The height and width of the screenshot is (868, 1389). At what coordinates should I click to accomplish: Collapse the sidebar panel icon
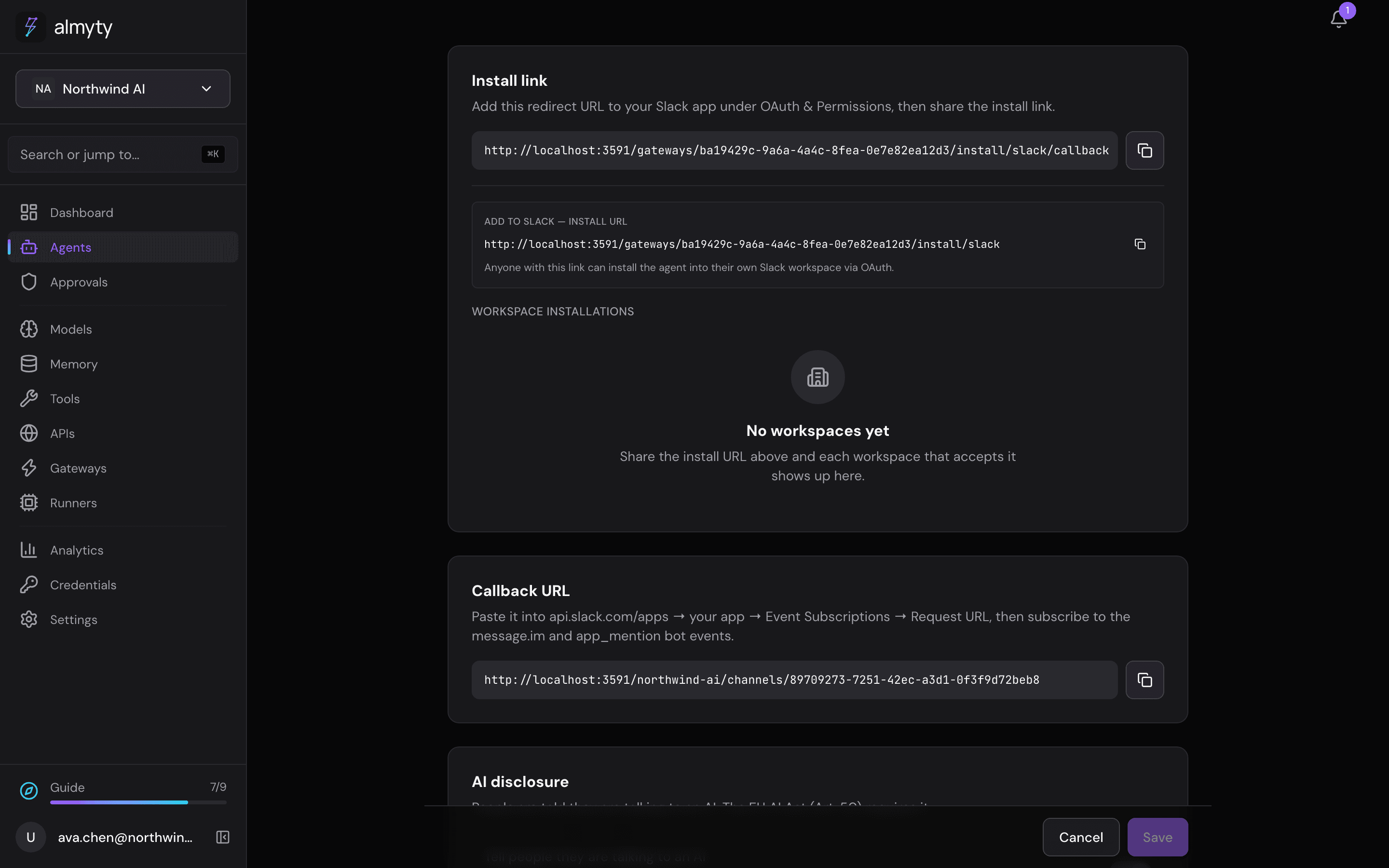coord(223,837)
